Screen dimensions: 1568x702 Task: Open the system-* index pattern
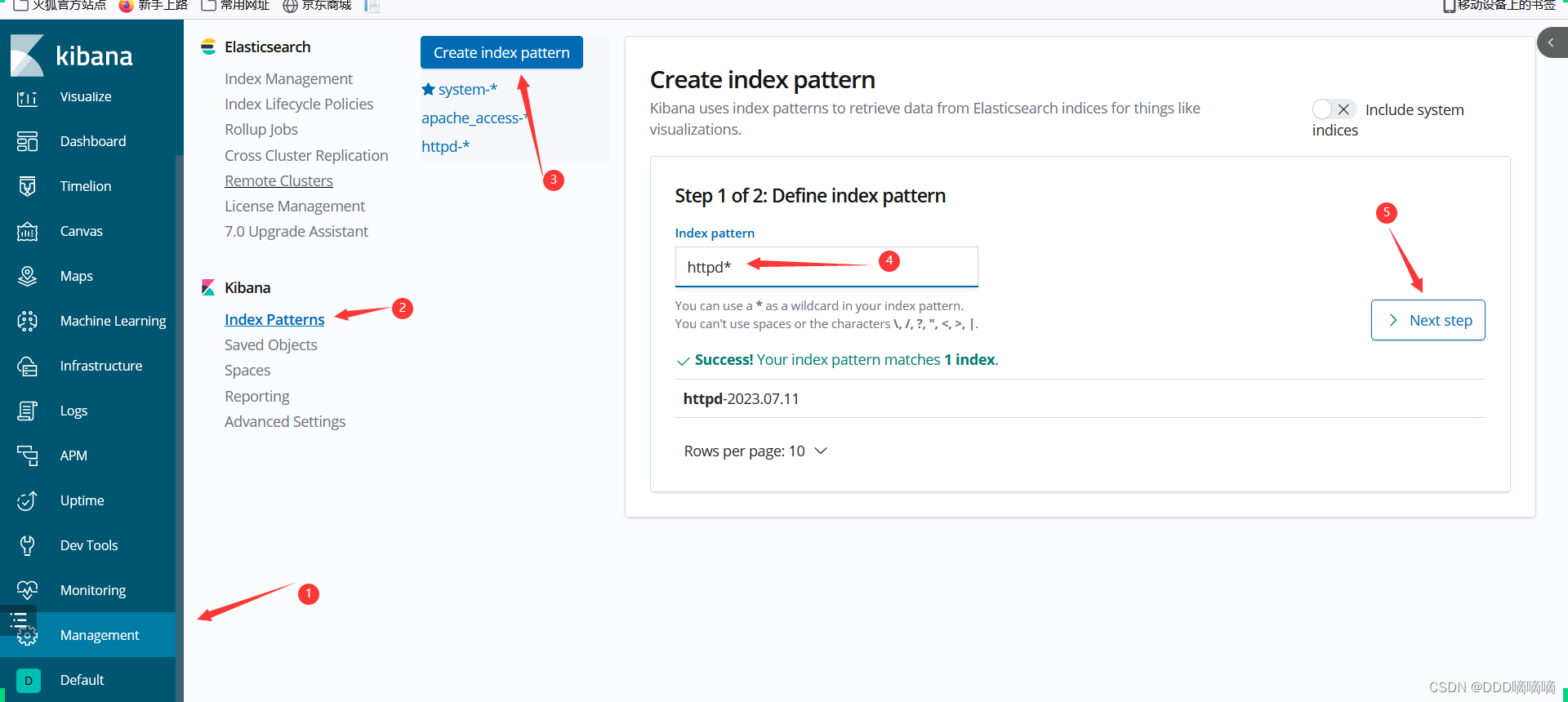(467, 89)
